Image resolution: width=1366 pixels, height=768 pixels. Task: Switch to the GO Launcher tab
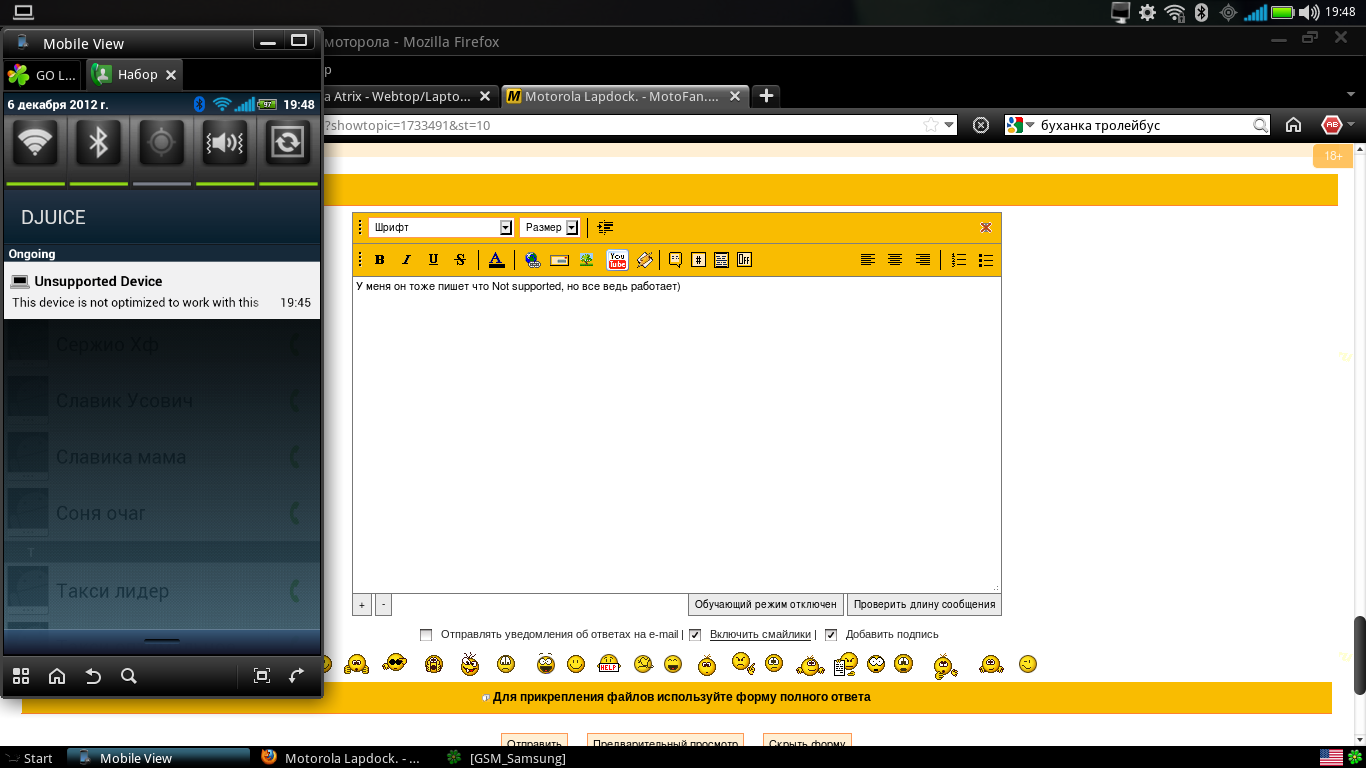tap(43, 75)
